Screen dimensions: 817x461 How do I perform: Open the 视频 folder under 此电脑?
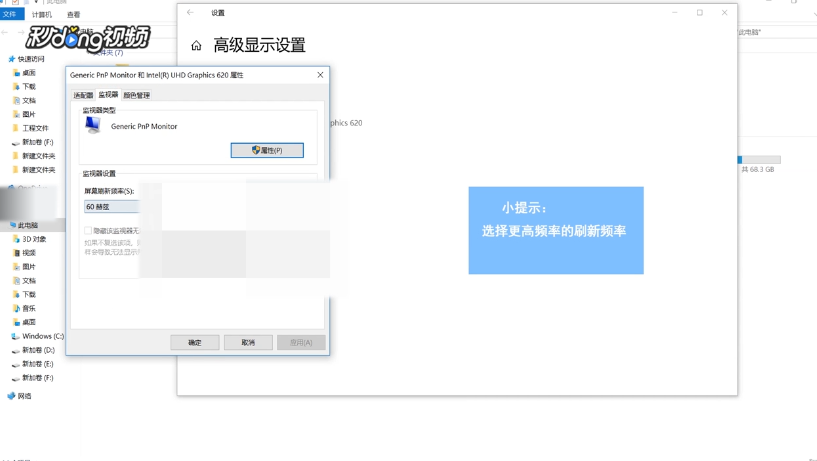29,253
